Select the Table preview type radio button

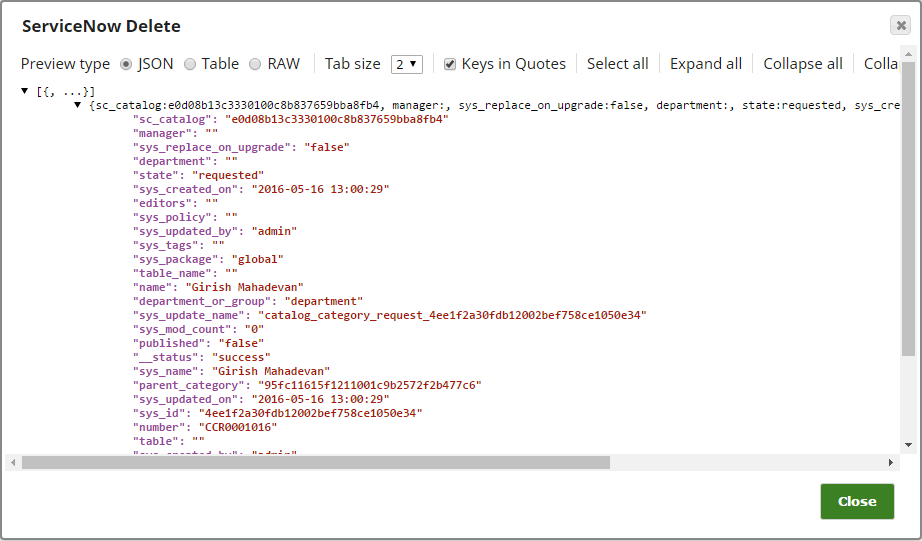190,64
